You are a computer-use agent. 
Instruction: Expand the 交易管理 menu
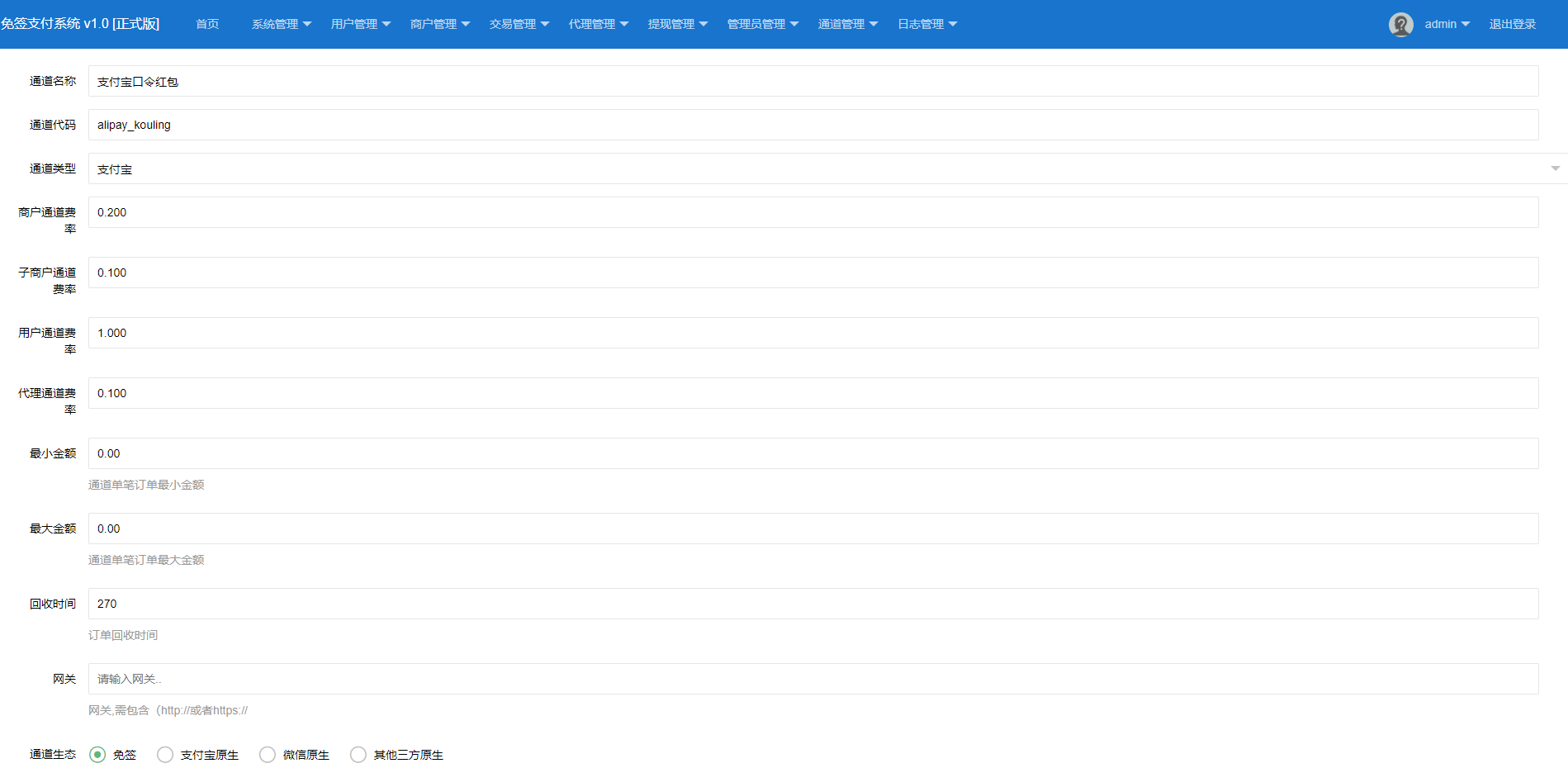click(x=519, y=24)
